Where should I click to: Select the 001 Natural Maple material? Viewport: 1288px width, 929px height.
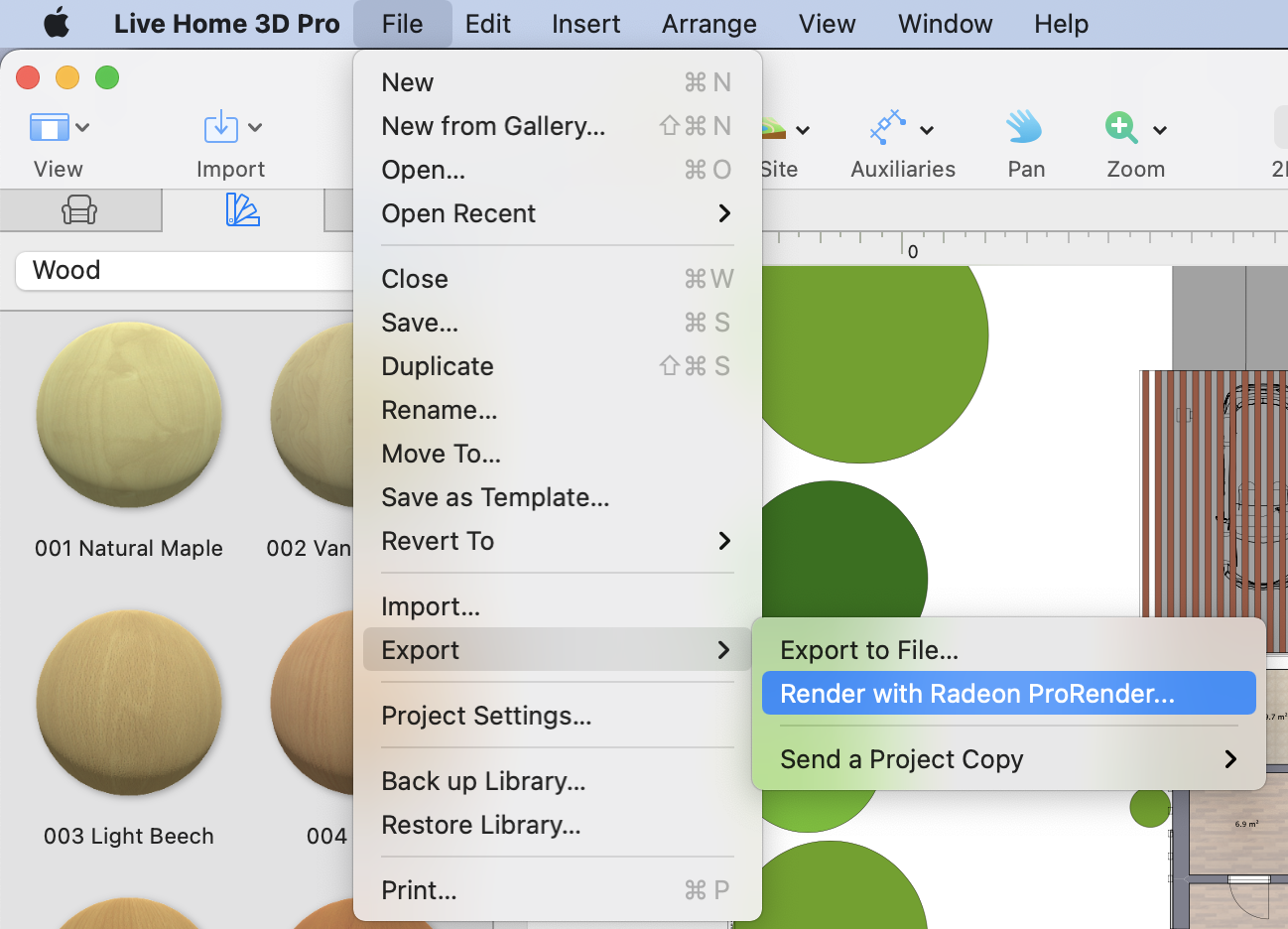pyautogui.click(x=128, y=417)
